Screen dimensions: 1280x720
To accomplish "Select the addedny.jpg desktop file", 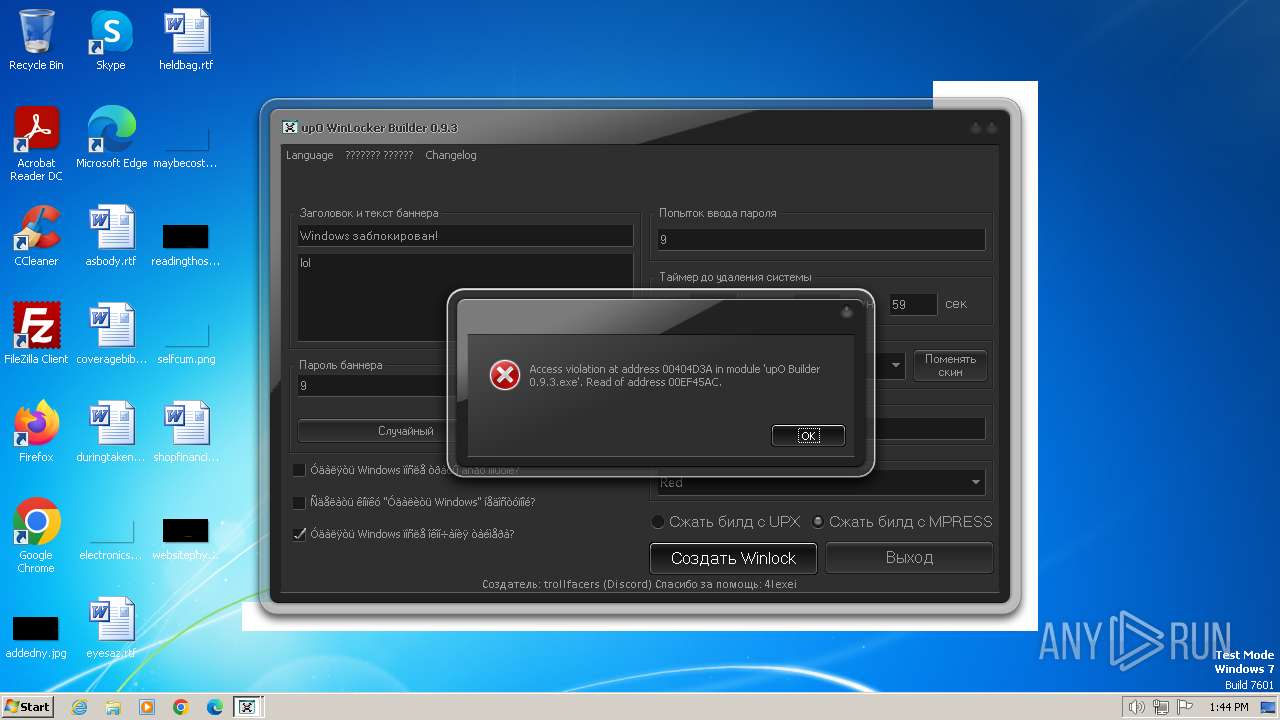I will (x=36, y=636).
